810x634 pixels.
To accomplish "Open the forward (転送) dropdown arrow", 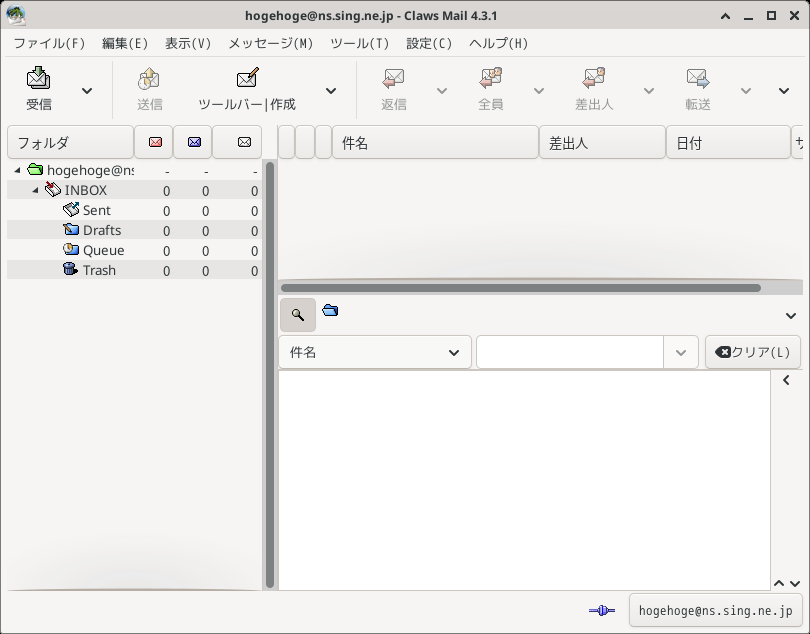I will (x=745, y=91).
